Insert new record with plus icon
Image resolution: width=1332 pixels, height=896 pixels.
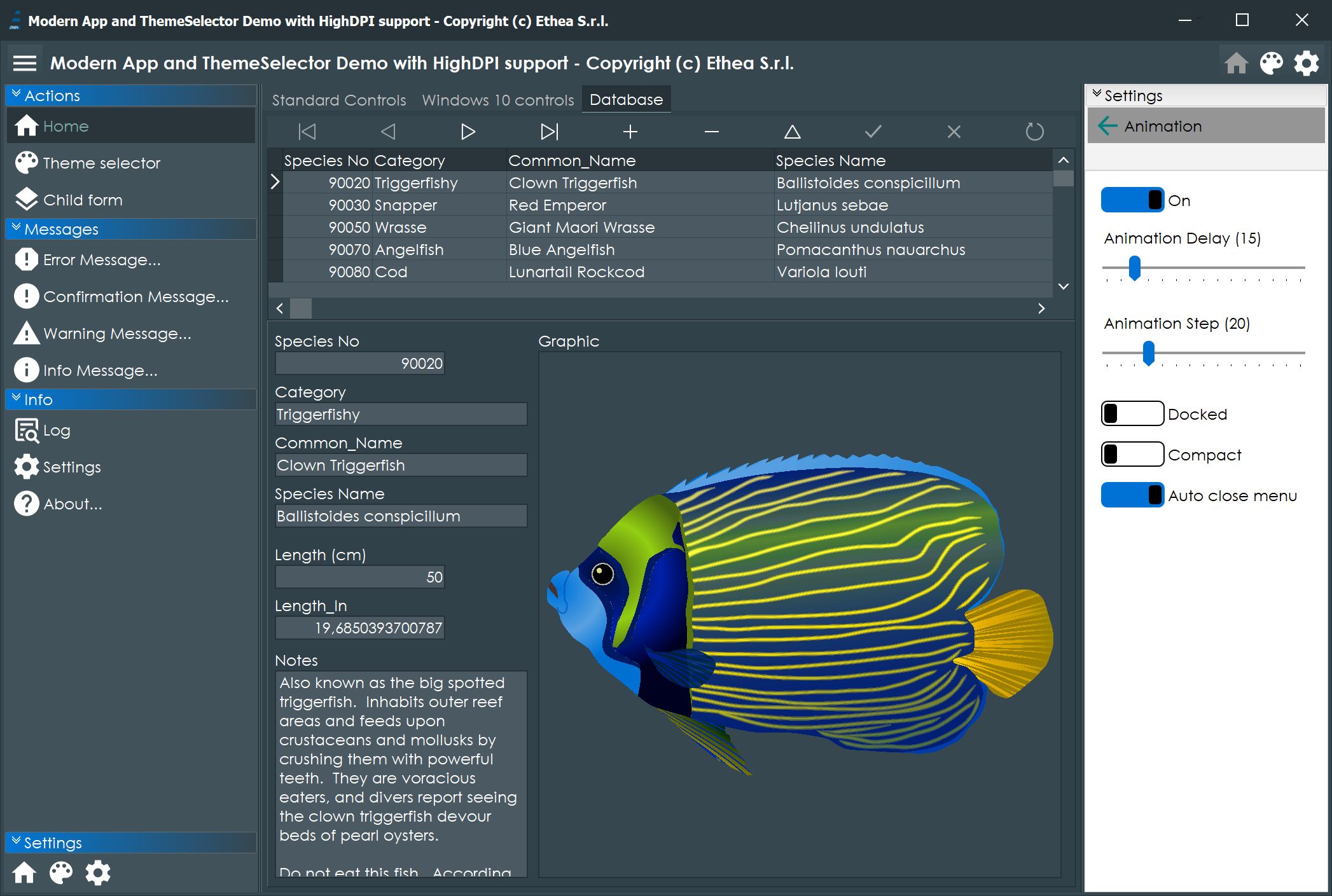pyautogui.click(x=630, y=132)
